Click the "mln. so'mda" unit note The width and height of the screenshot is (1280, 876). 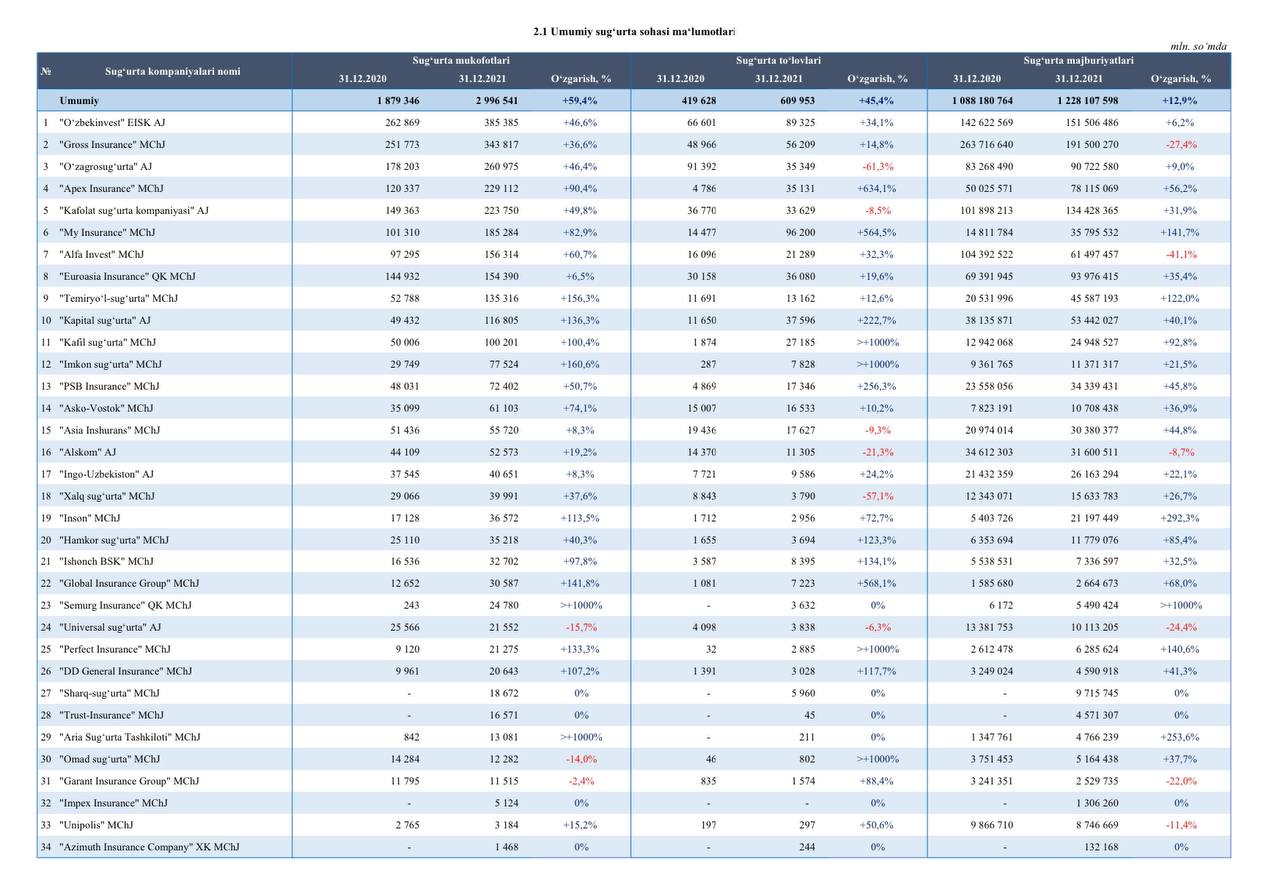pyautogui.click(x=1198, y=46)
